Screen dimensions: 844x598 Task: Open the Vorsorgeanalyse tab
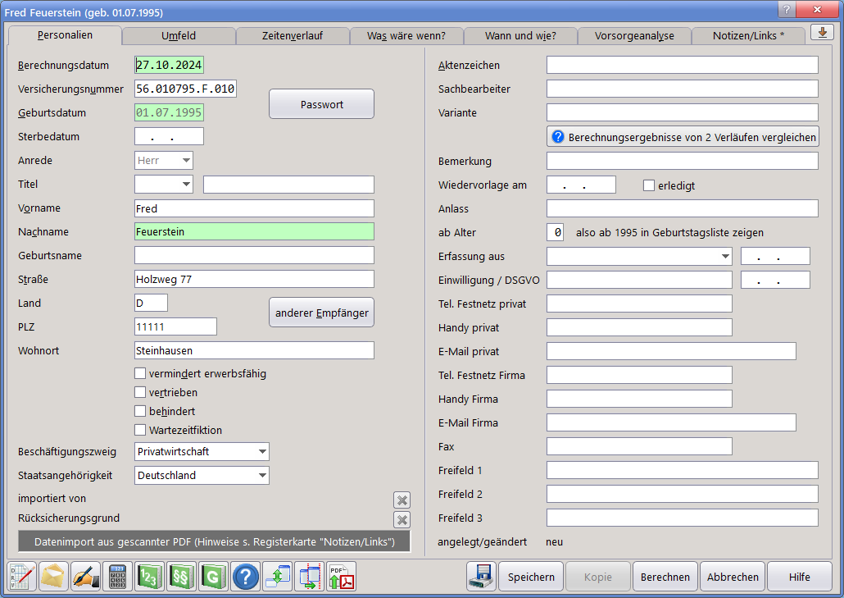[634, 36]
